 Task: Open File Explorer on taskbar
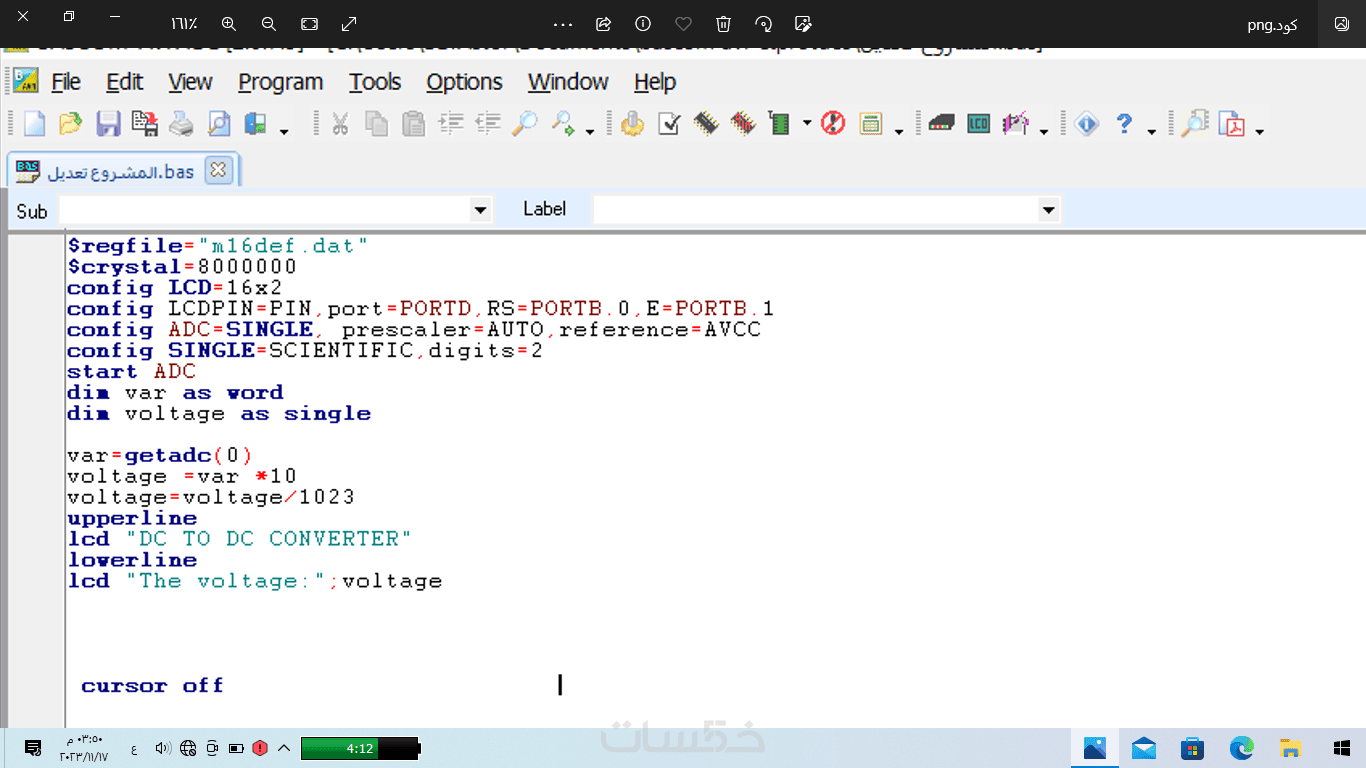[1291, 748]
